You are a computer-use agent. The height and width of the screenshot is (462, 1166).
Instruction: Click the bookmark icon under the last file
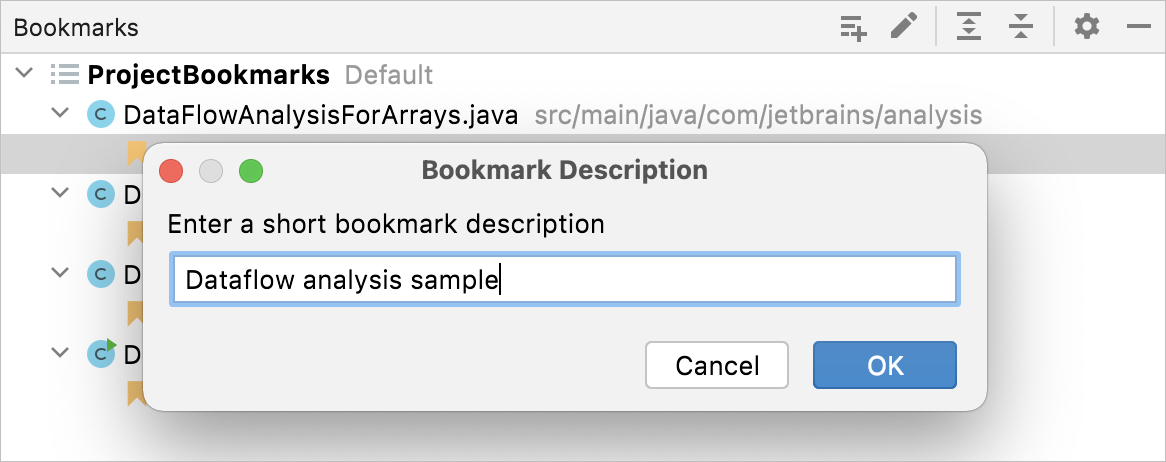click(135, 393)
